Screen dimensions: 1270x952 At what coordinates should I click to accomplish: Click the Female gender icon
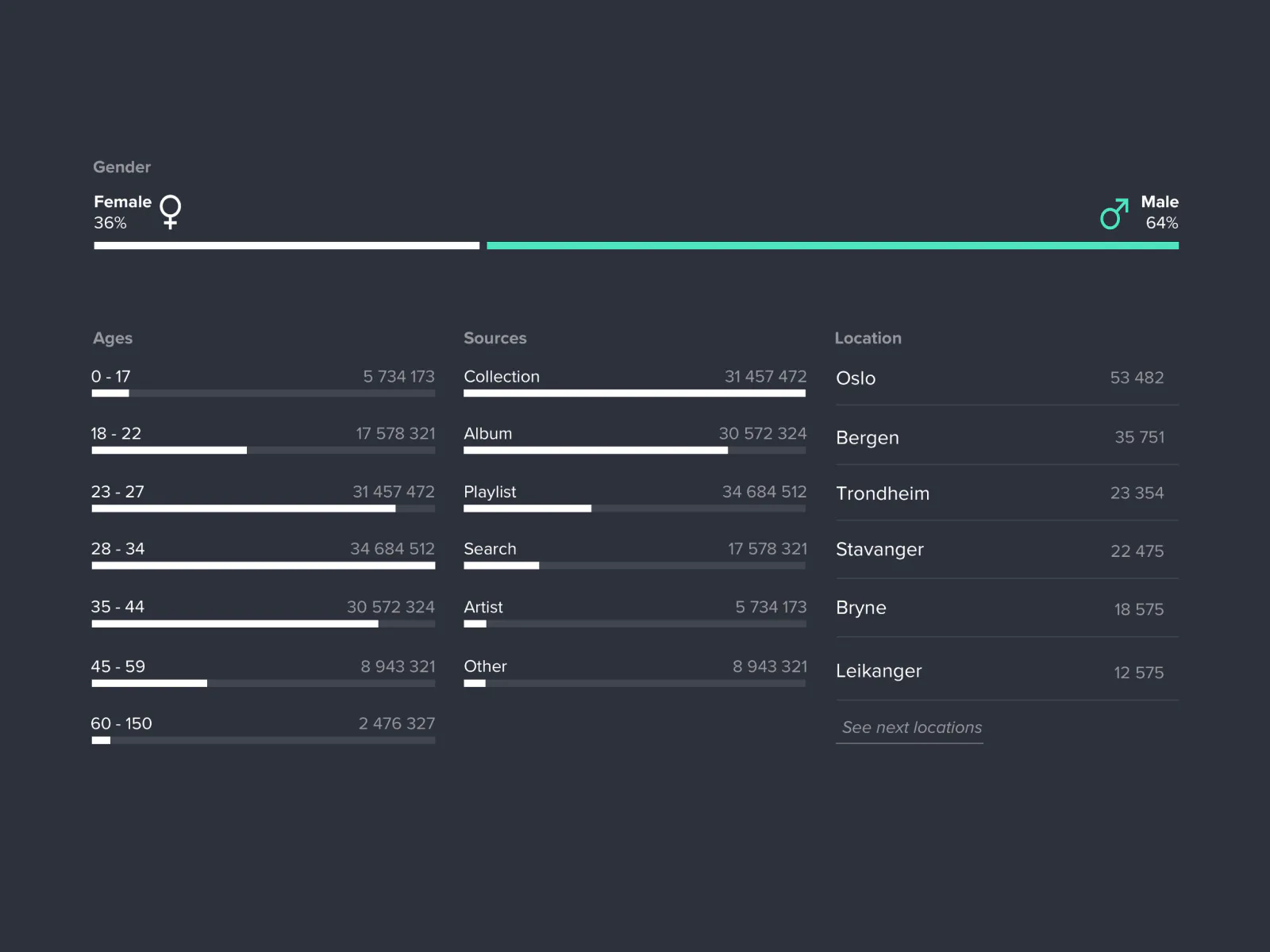coord(170,213)
